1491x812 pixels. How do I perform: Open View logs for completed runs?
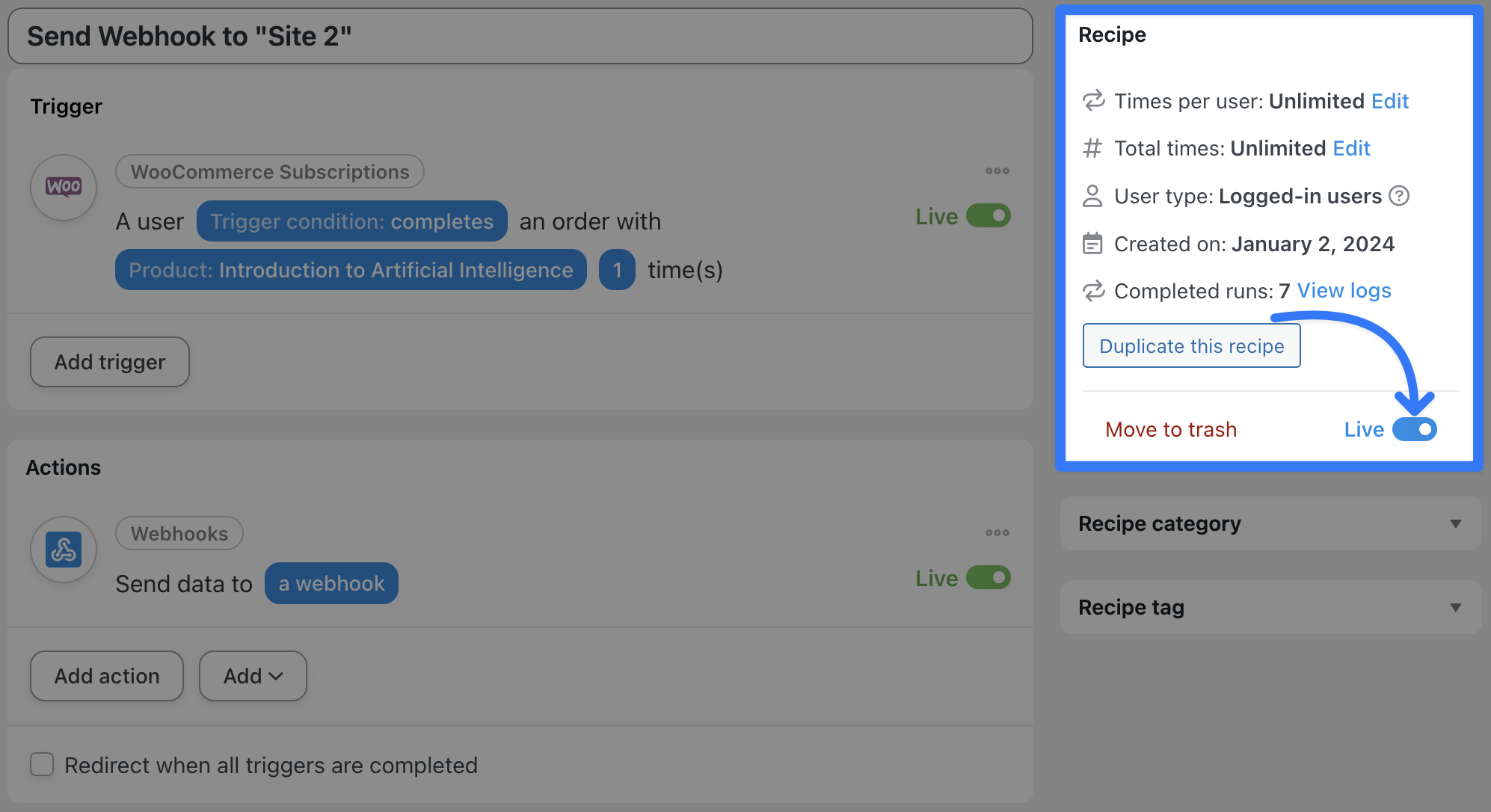[1344, 291]
